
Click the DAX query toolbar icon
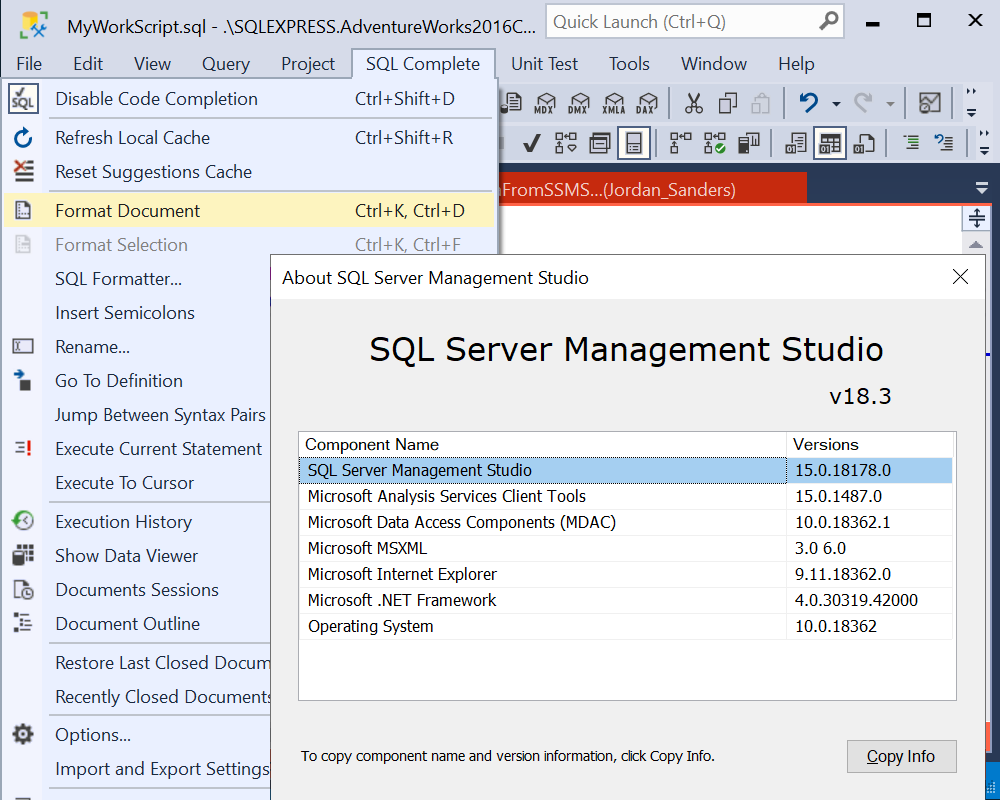pos(647,103)
